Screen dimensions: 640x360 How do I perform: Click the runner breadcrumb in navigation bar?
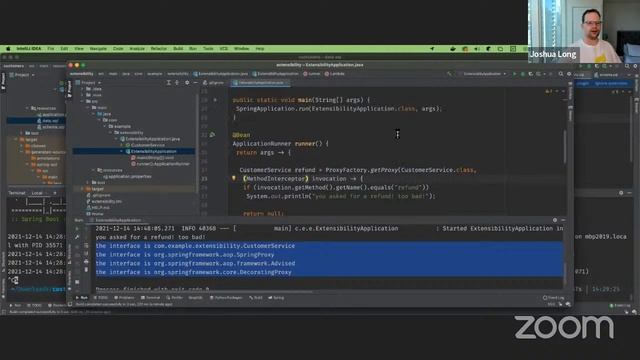(x=312, y=74)
